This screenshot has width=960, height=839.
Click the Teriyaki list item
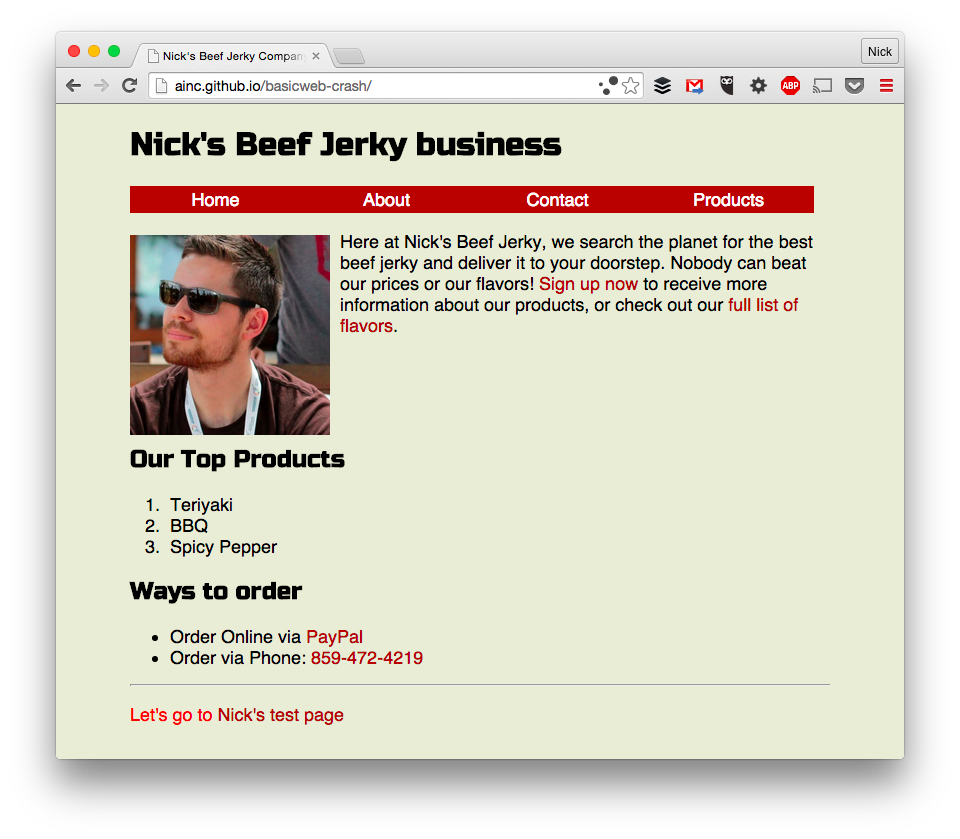click(201, 505)
